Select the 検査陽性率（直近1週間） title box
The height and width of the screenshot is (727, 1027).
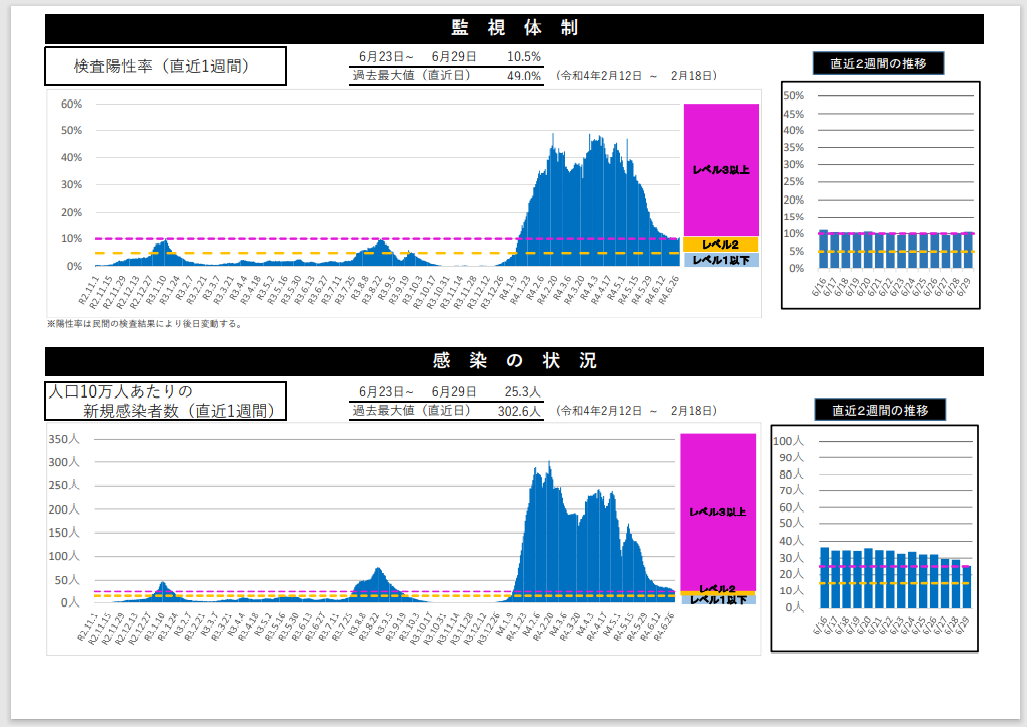(165, 66)
